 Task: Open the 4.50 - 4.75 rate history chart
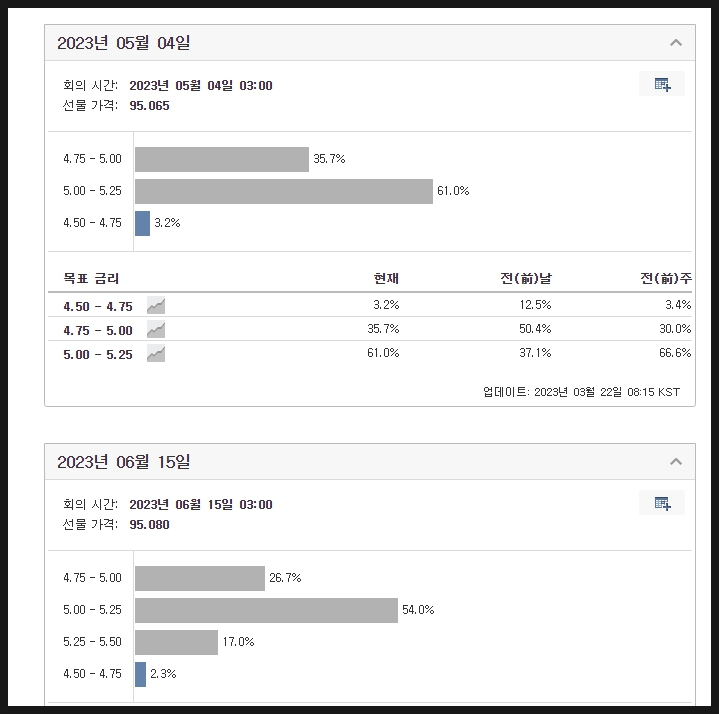point(156,305)
